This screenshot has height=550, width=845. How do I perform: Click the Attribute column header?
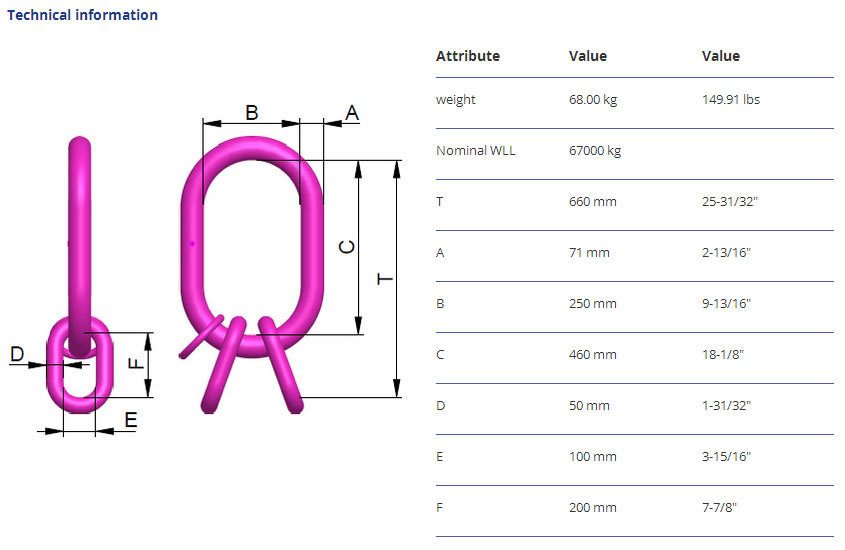coord(468,56)
